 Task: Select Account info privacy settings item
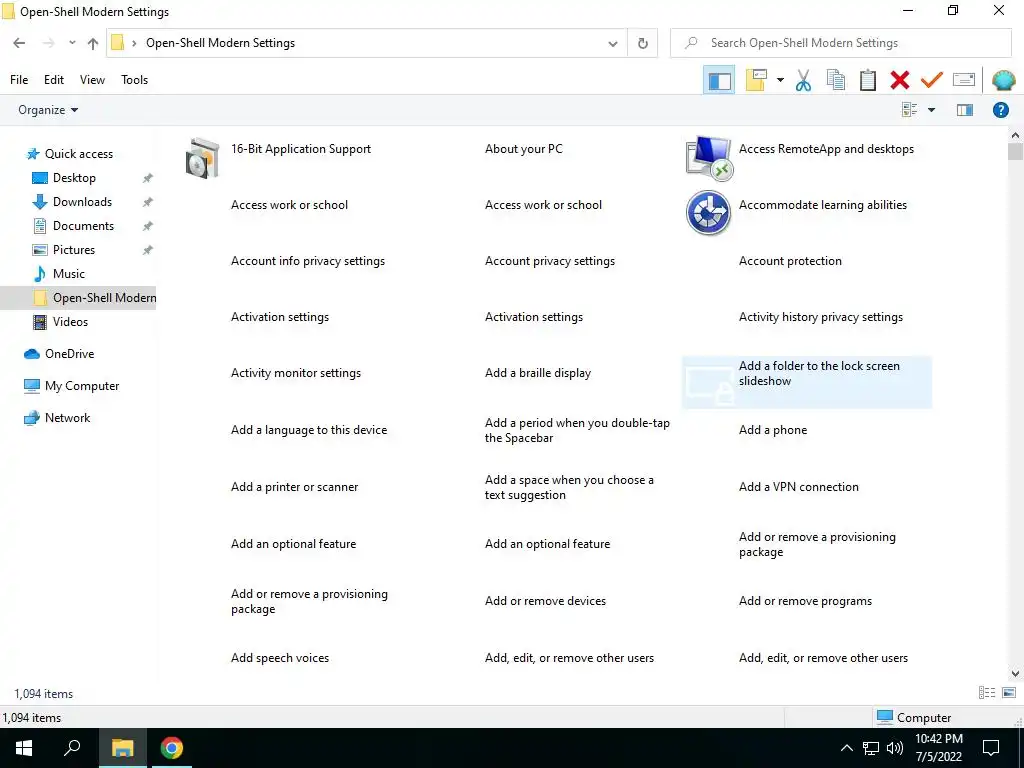coord(308,261)
